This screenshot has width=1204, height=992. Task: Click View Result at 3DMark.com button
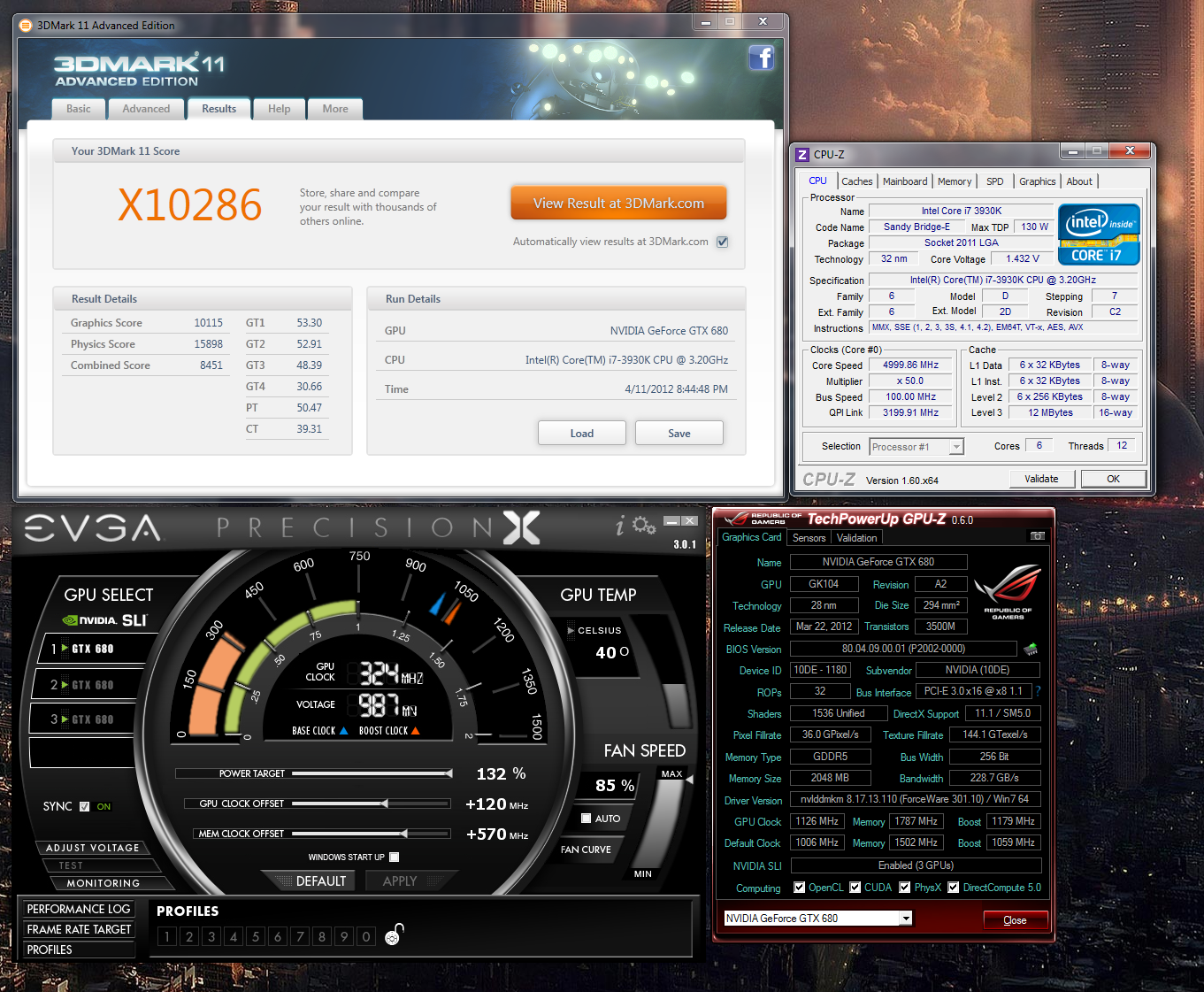click(618, 203)
